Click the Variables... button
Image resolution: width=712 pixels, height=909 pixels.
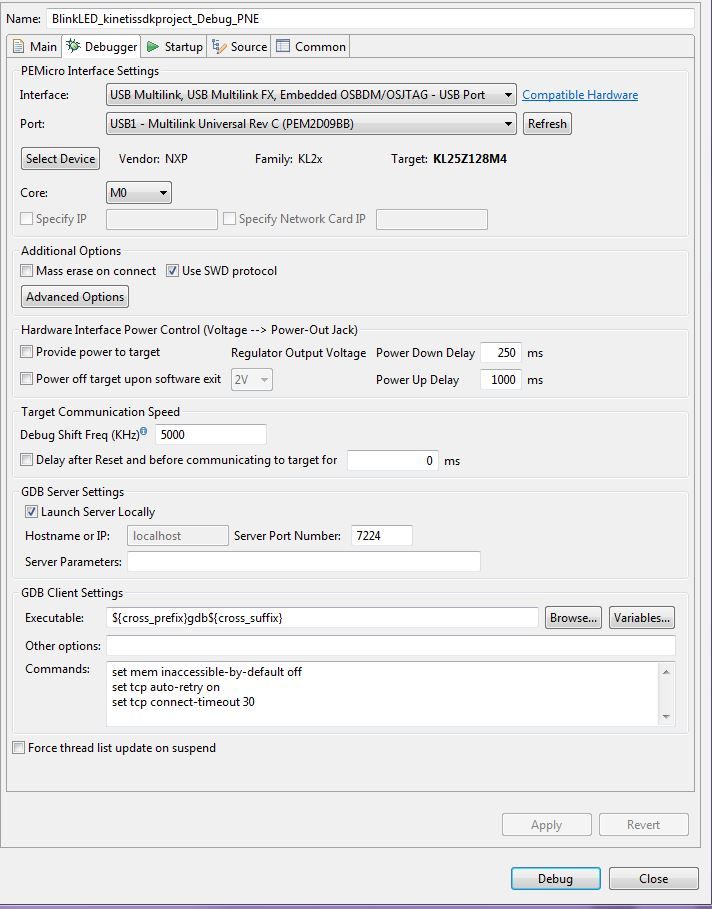point(642,617)
